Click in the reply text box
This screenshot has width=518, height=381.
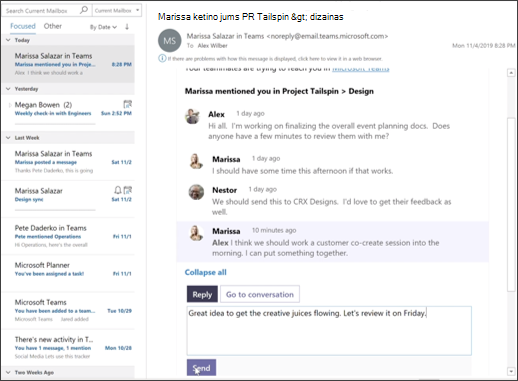(329, 331)
